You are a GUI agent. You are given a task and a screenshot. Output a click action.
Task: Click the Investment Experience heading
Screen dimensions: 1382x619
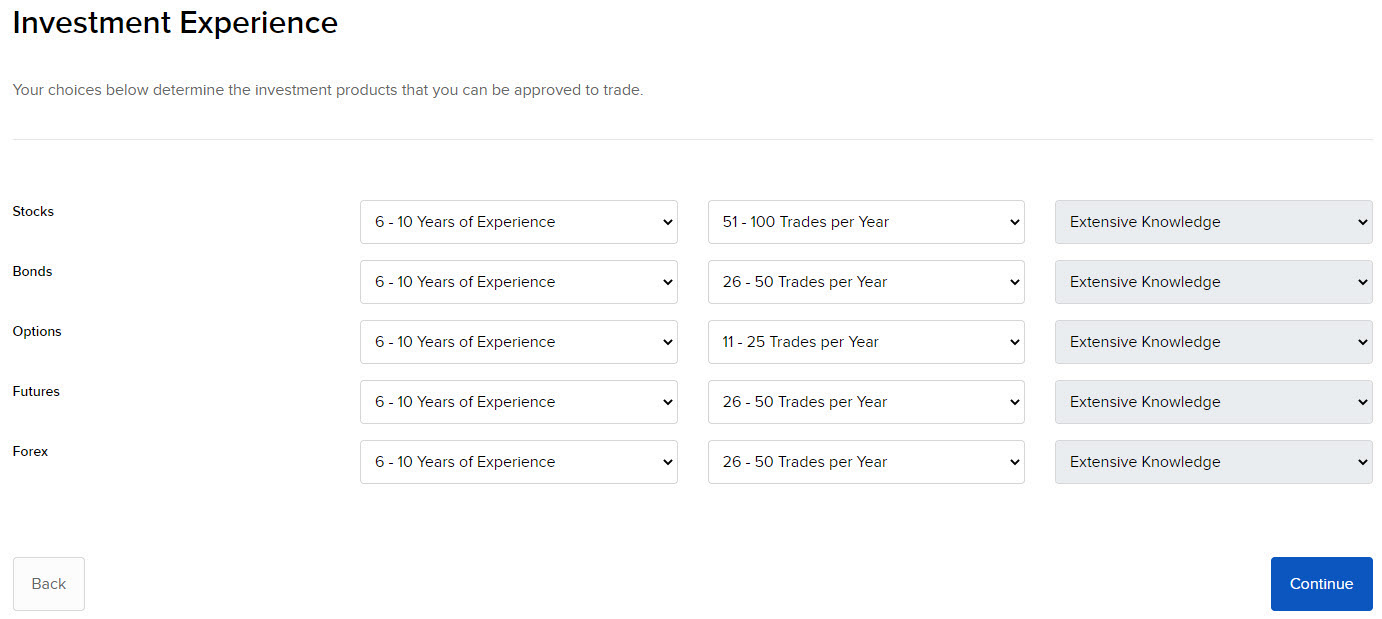click(x=175, y=23)
